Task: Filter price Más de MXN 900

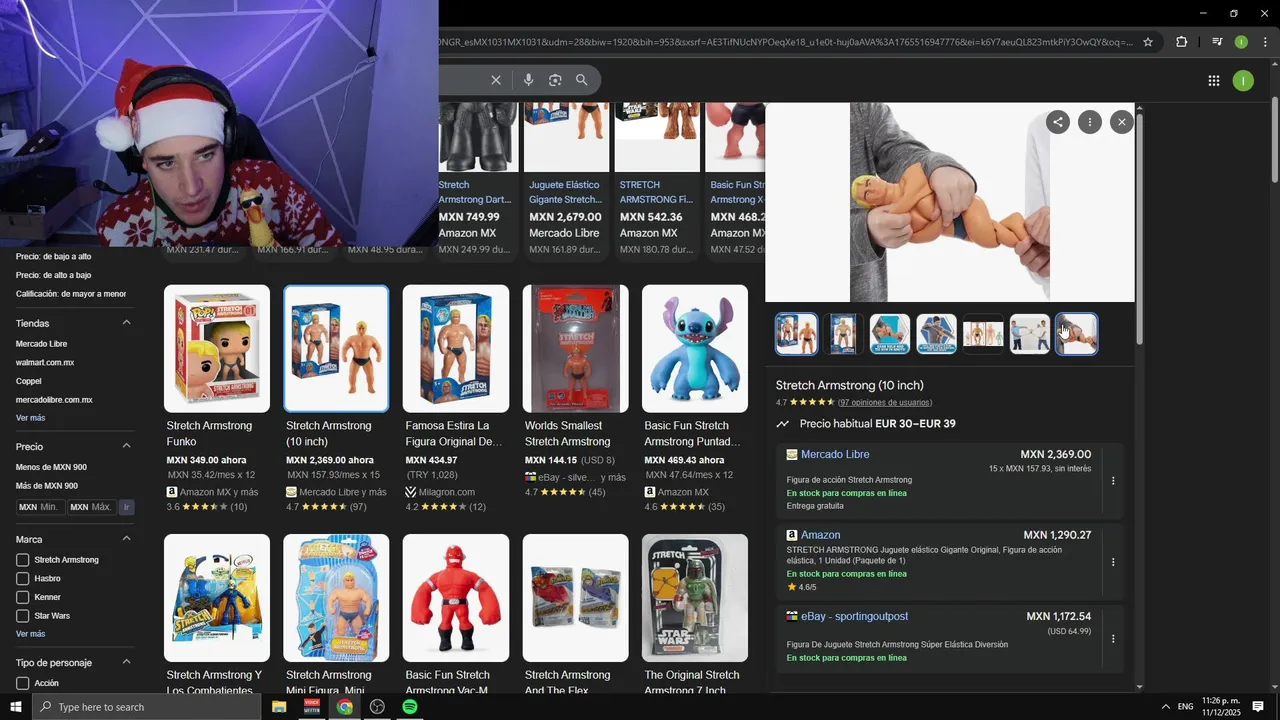Action: pyautogui.click(x=46, y=486)
